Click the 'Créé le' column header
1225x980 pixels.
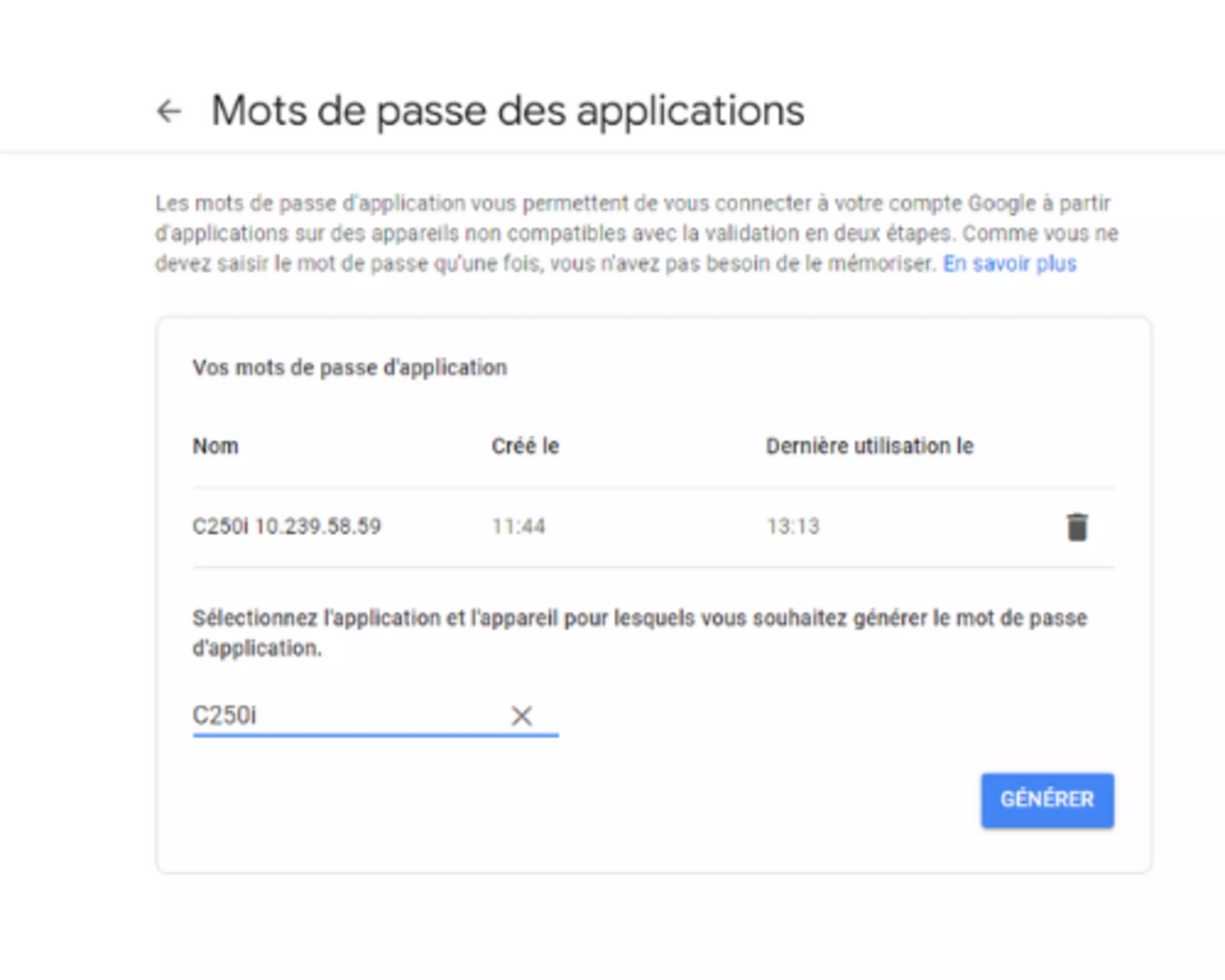coord(525,447)
